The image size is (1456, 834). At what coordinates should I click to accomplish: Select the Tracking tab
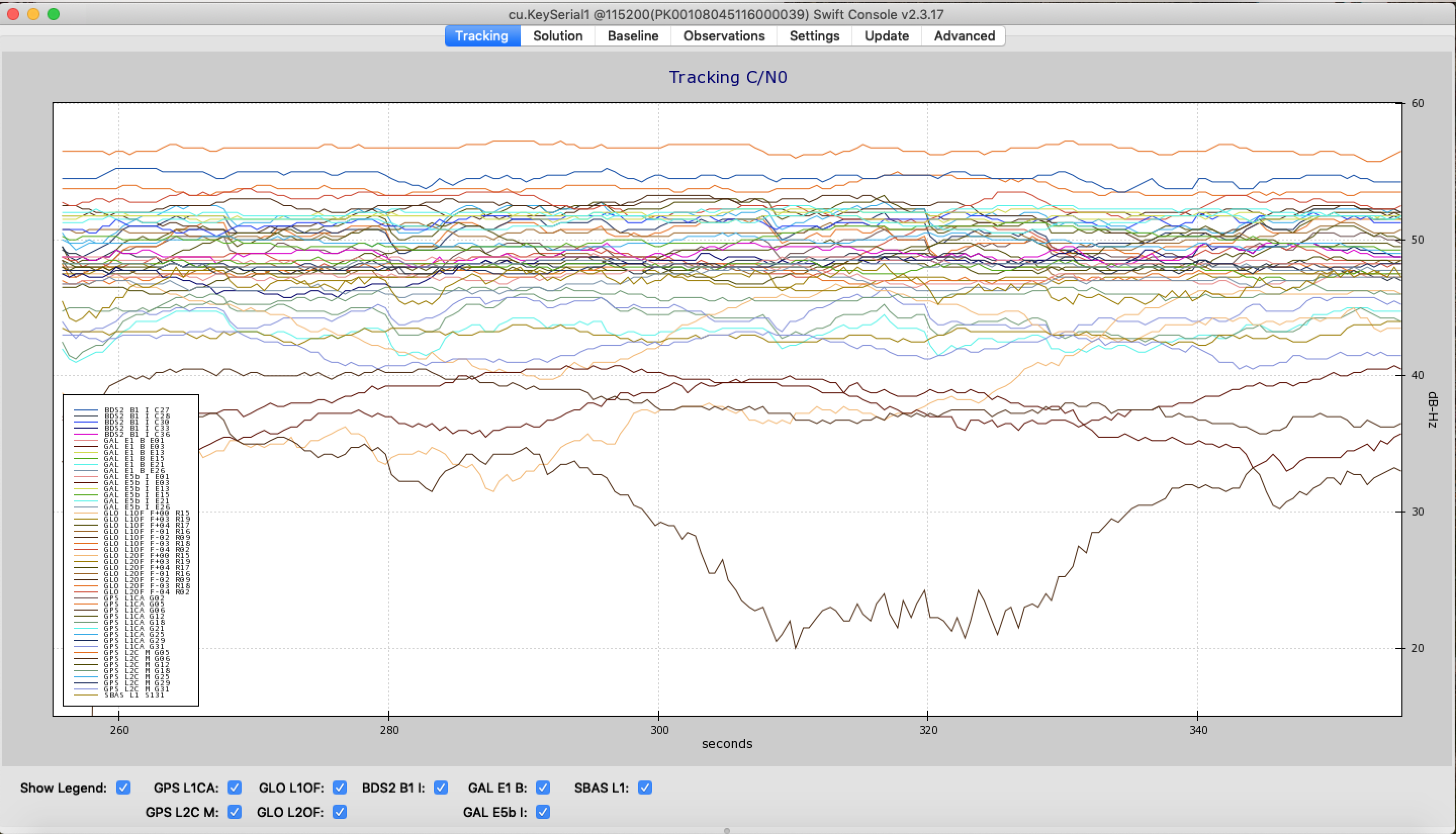point(482,35)
